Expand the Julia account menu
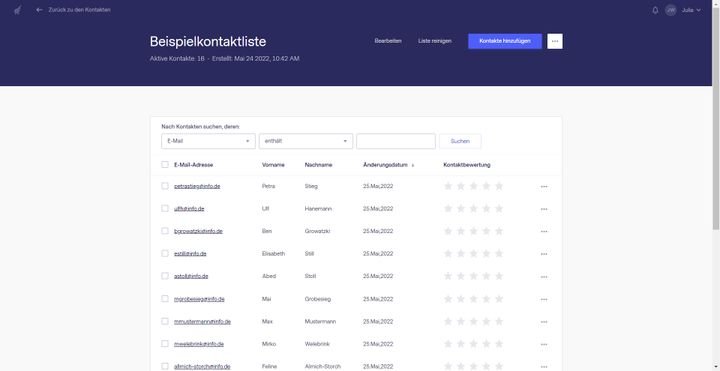This screenshot has width=720, height=371. click(x=691, y=10)
